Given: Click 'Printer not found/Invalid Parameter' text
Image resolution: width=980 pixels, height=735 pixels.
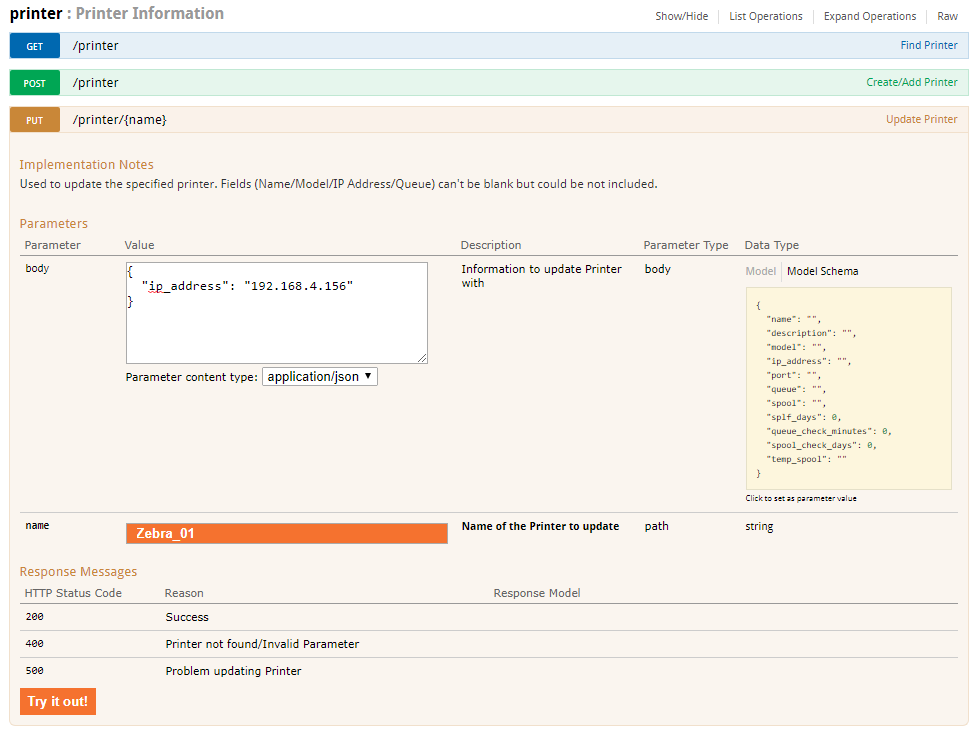Looking at the screenshot, I should coord(262,644).
